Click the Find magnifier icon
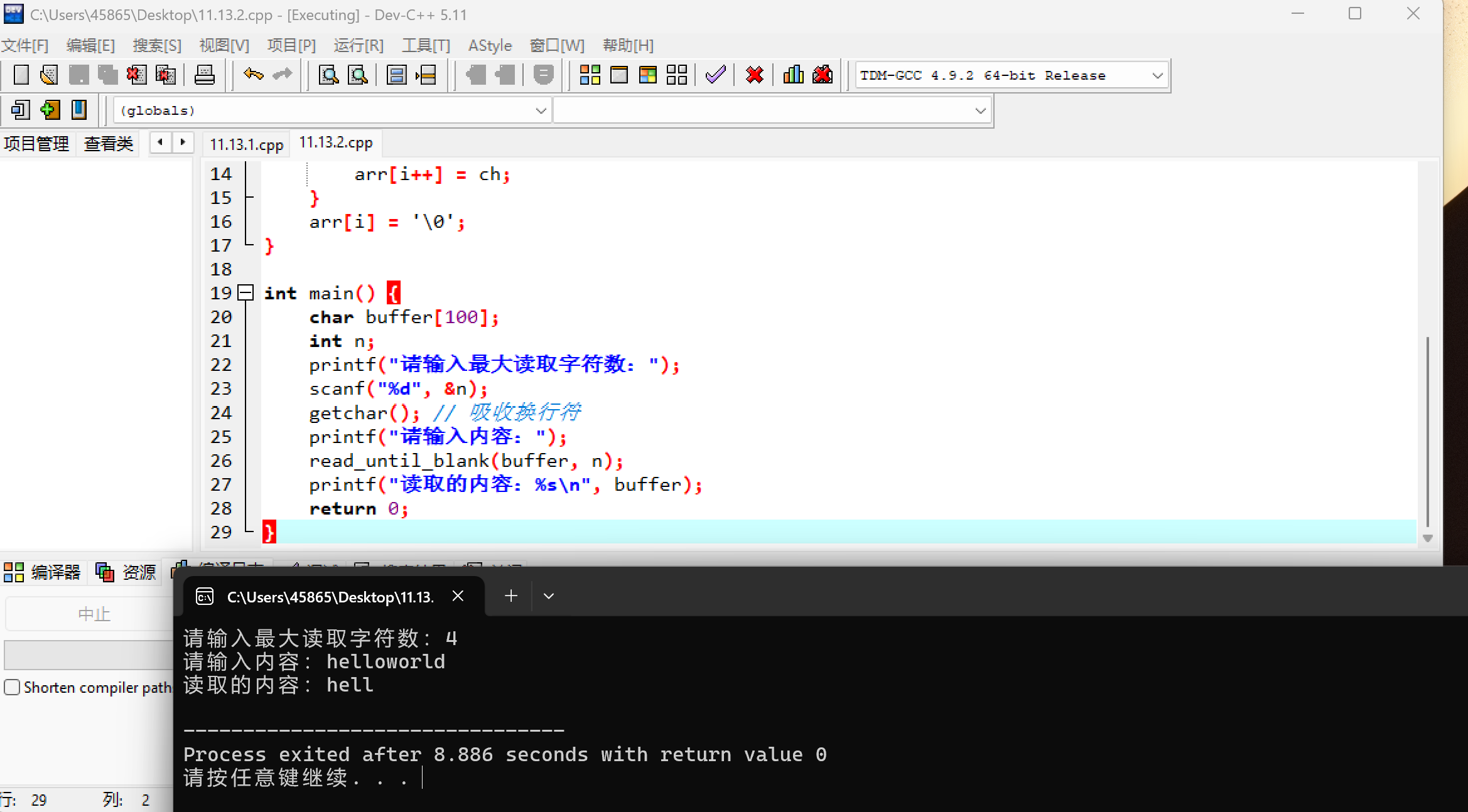Image resolution: width=1468 pixels, height=812 pixels. point(328,75)
